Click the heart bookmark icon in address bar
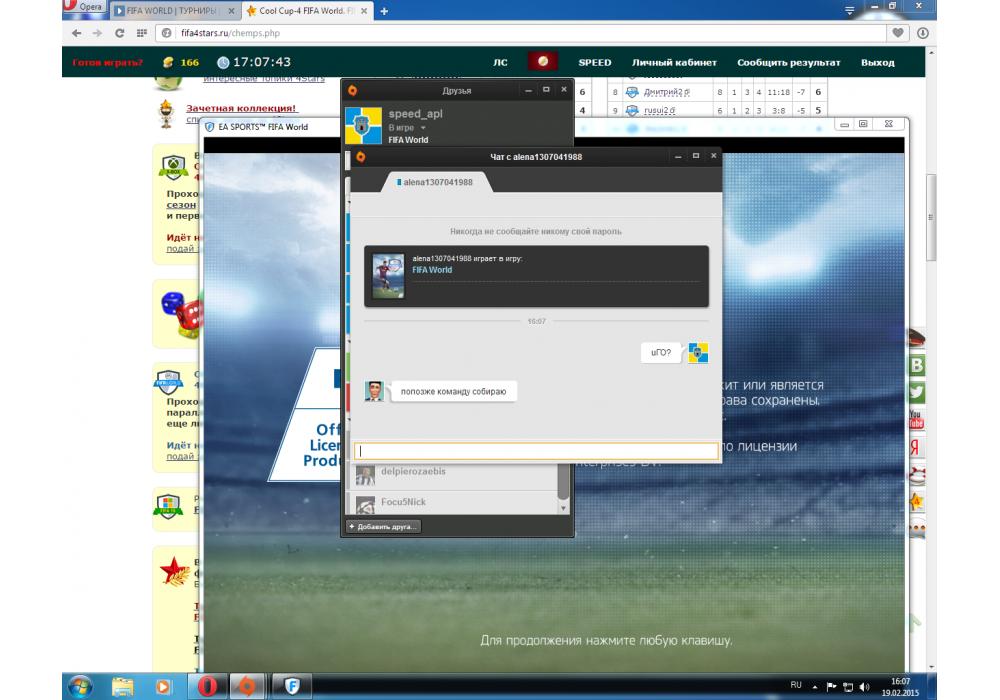1000x700 pixels. [900, 32]
